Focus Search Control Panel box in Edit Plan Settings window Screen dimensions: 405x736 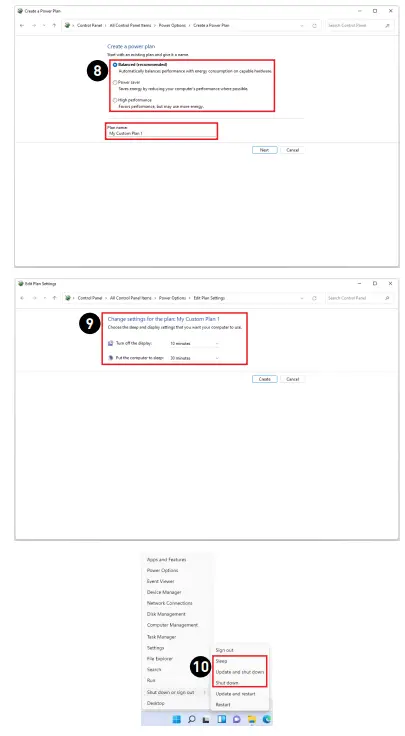pyautogui.click(x=359, y=298)
